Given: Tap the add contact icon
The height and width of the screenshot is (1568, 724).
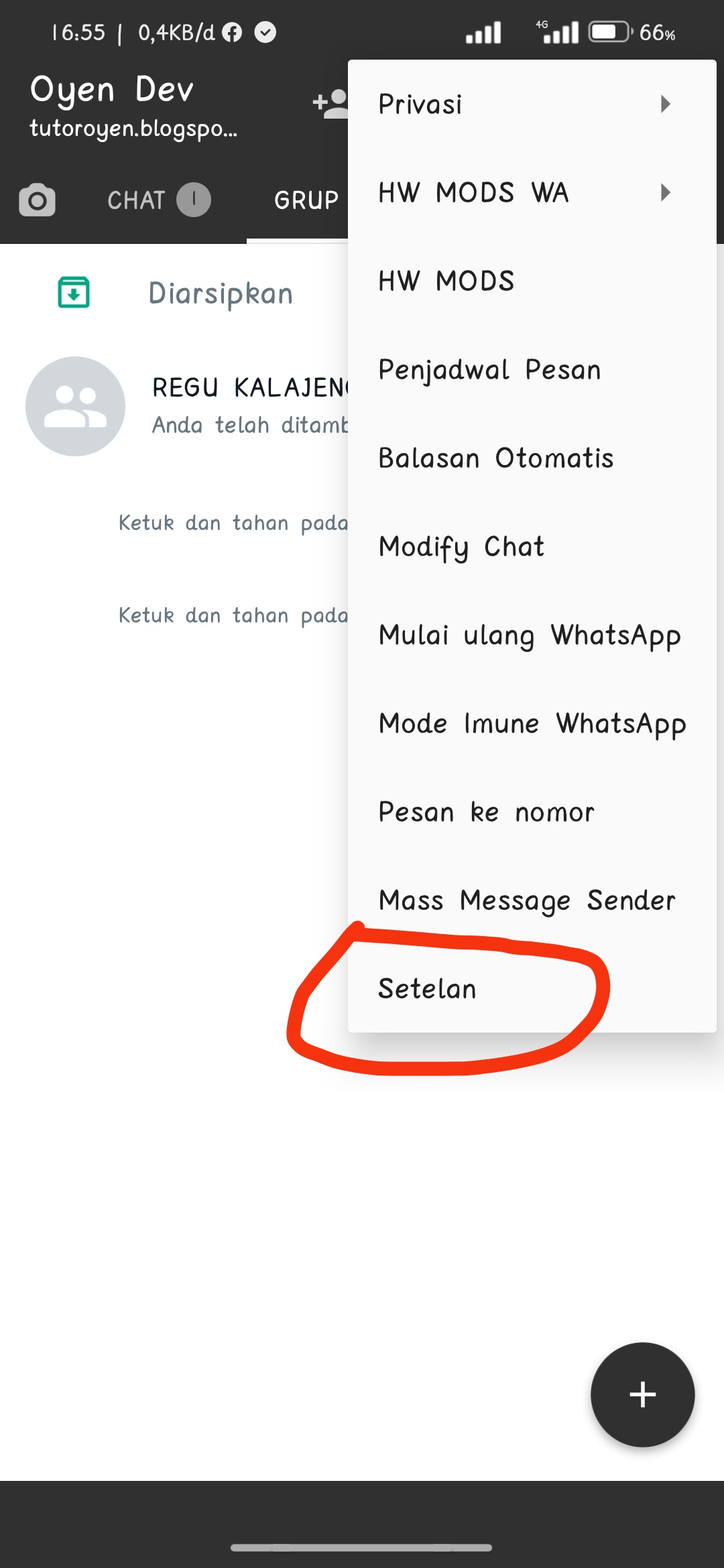Looking at the screenshot, I should pyautogui.click(x=330, y=104).
